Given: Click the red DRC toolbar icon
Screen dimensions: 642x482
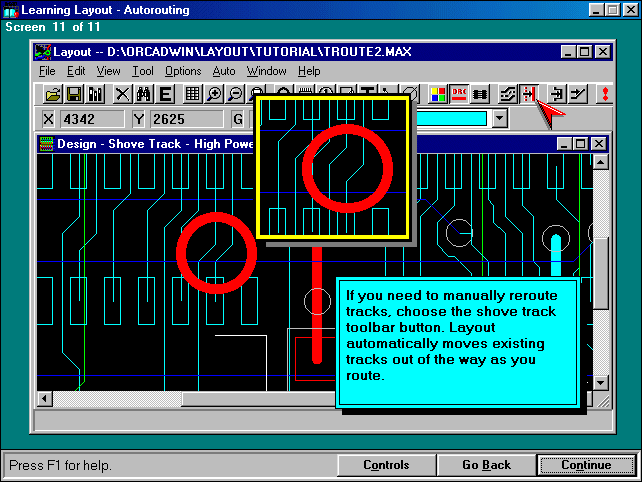Looking at the screenshot, I should pyautogui.click(x=459, y=94).
